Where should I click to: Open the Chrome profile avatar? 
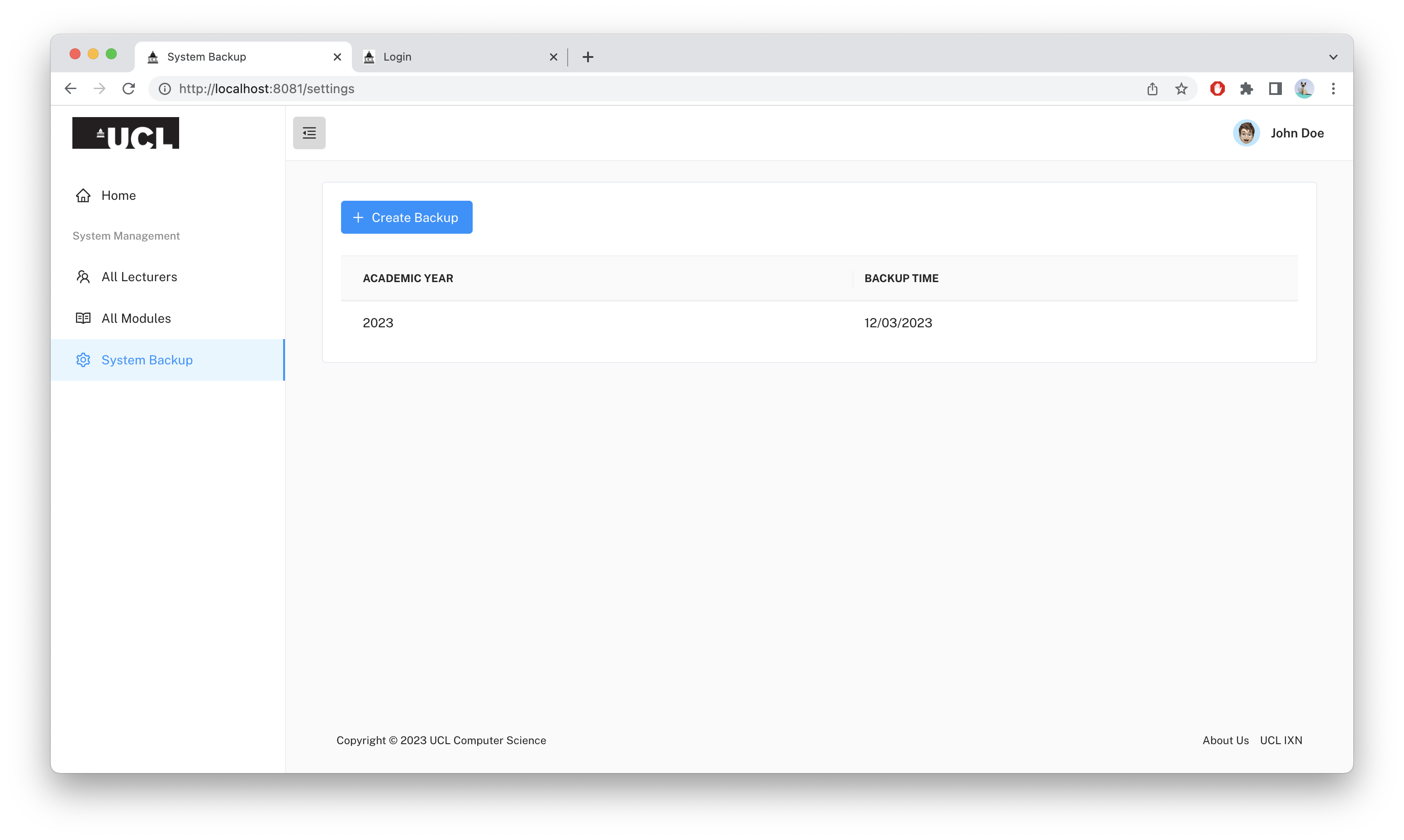pos(1304,89)
